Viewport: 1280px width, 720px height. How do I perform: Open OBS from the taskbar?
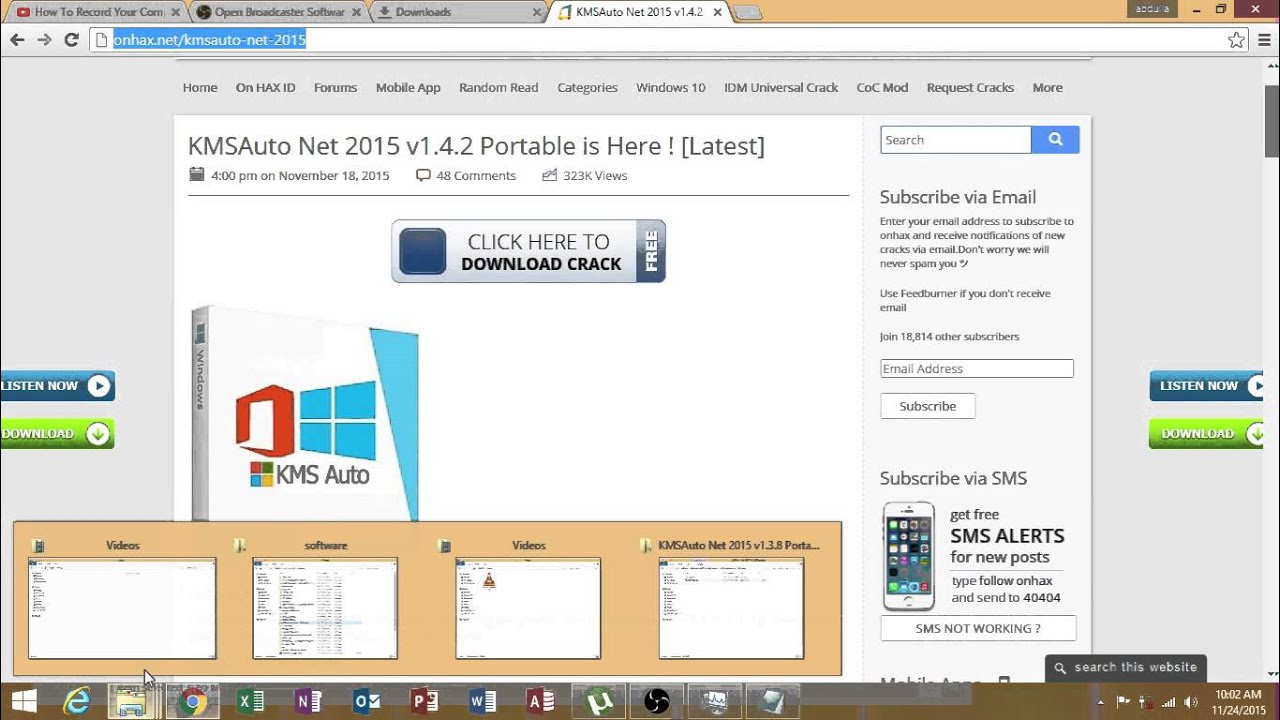(656, 702)
